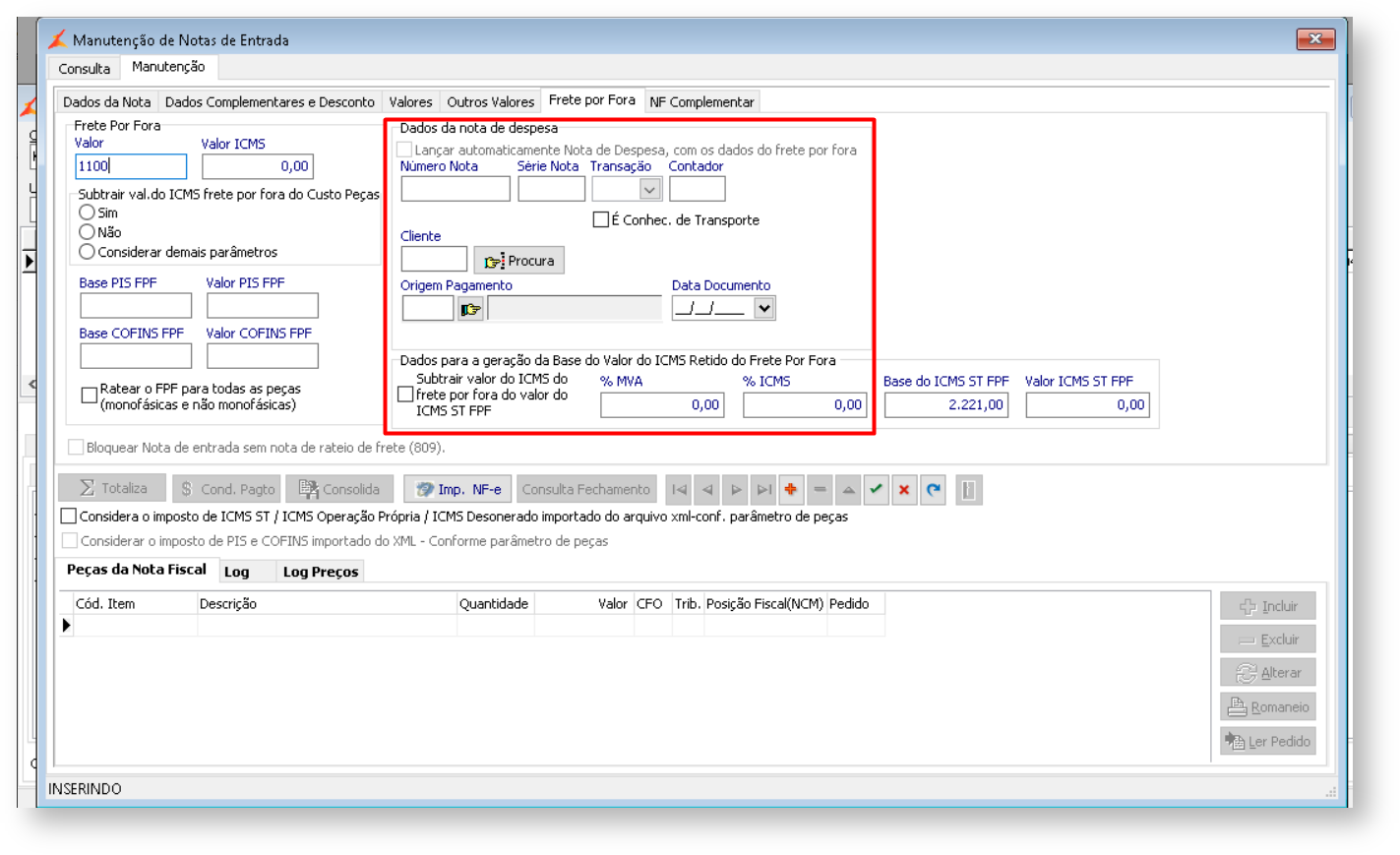Toggle Bloquear Nota de entrada checkbox
Screen dimensions: 1400x855
pyautogui.click(x=76, y=447)
